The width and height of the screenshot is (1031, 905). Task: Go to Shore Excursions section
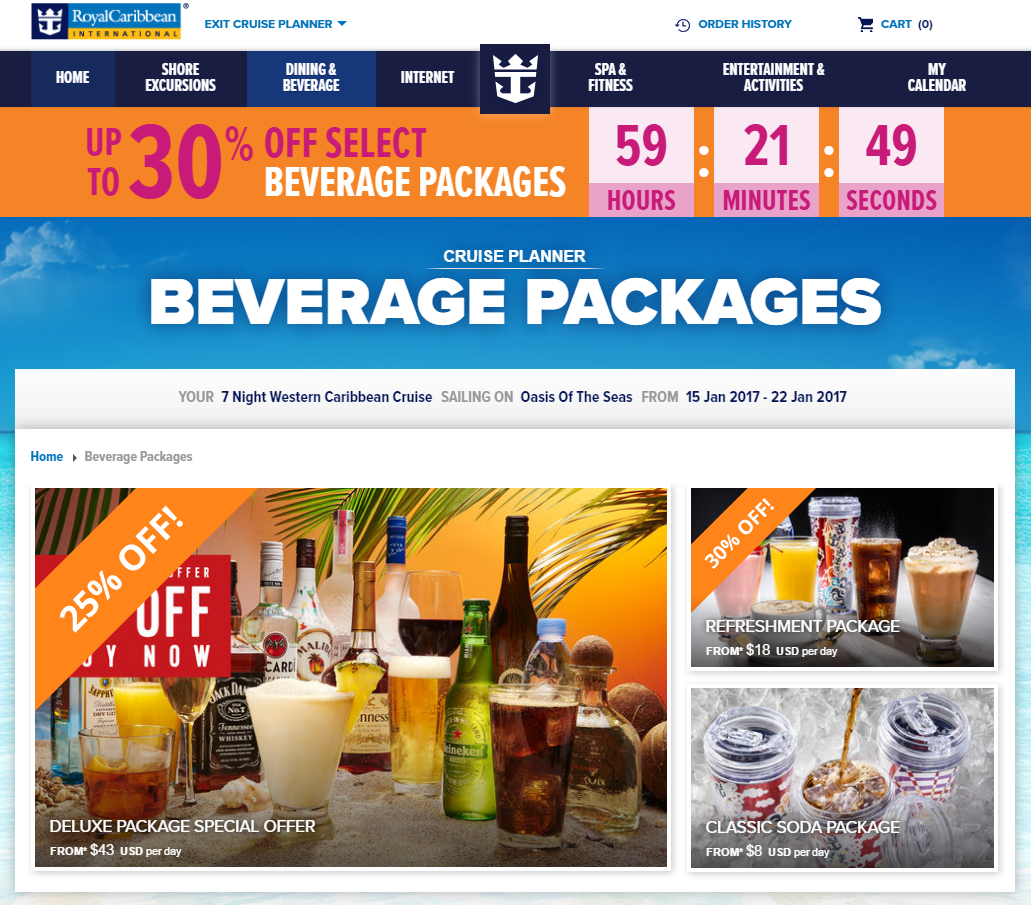click(180, 78)
